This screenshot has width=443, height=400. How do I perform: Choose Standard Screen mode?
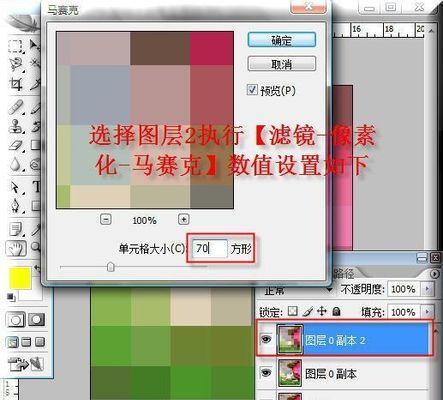(x=13, y=342)
